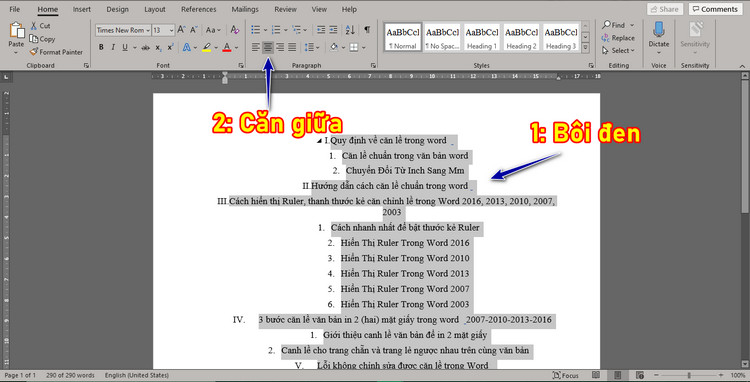This screenshot has width=750, height=382.
Task: Click the Increase Indent icon
Action: (333, 30)
